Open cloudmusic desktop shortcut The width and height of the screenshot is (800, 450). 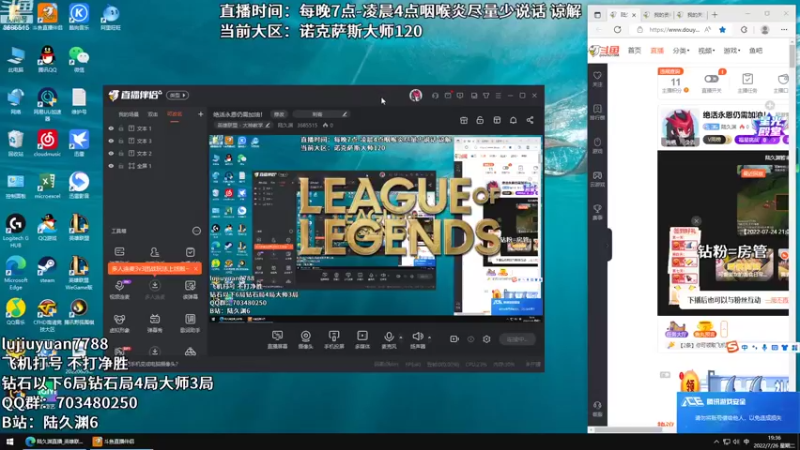click(47, 143)
